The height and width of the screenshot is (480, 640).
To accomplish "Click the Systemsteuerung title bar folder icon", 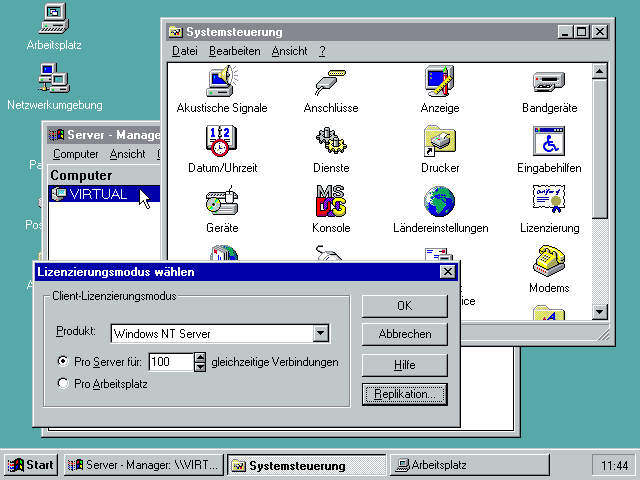I will click(176, 32).
